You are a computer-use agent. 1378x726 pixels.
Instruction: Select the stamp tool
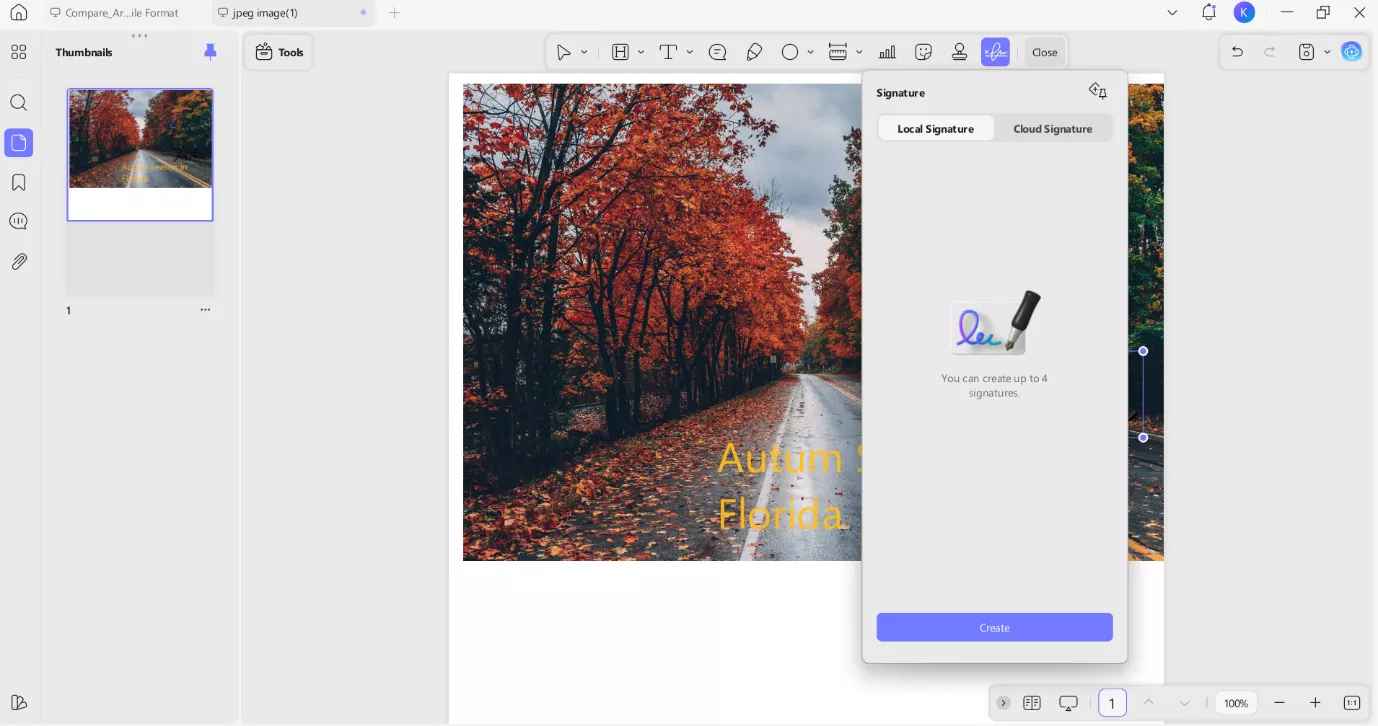959,52
